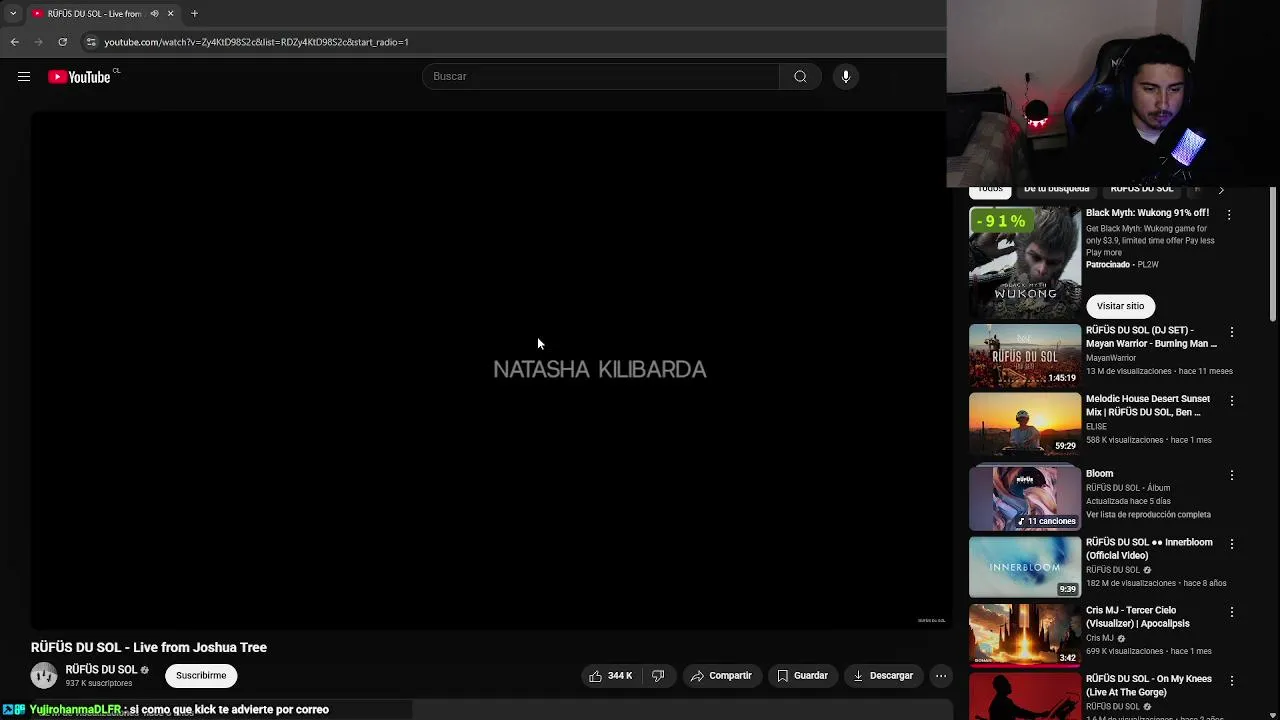Close the RÜFÜS DU SOL browser tab

coord(170,13)
